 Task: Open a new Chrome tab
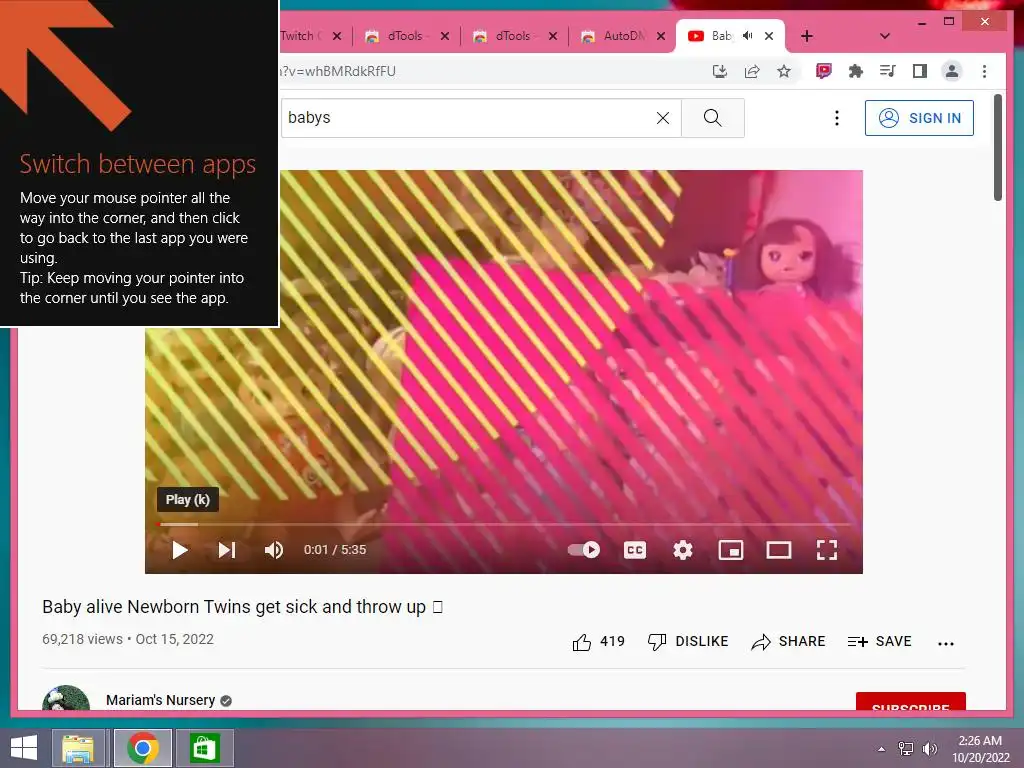tap(807, 36)
